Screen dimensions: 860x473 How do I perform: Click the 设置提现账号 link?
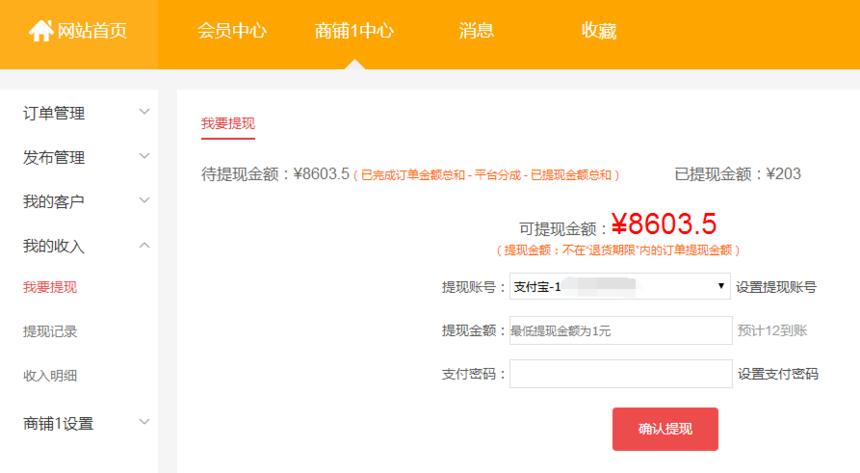(776, 287)
